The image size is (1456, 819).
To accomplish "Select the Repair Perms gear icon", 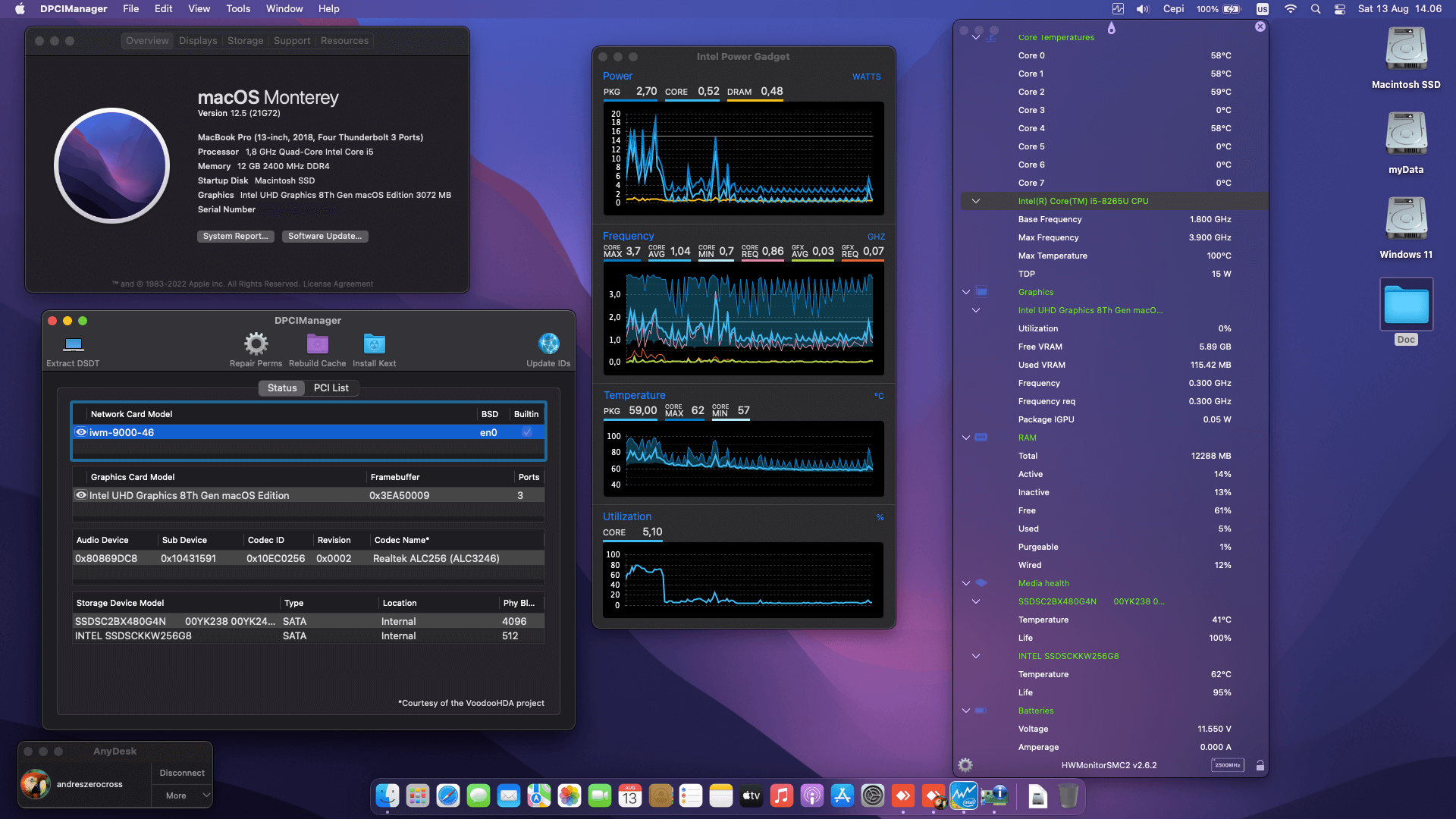I will pyautogui.click(x=256, y=343).
